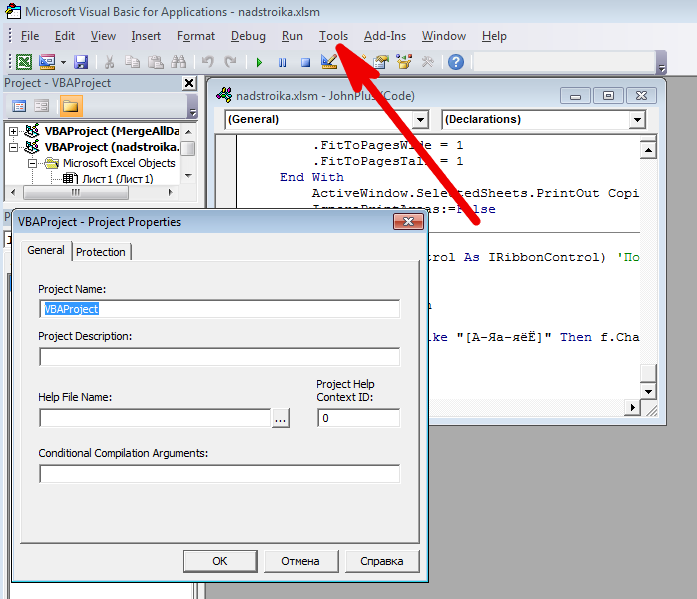
Task: Collapse the VBAProject (nadstroika. node
Action: click(13, 147)
